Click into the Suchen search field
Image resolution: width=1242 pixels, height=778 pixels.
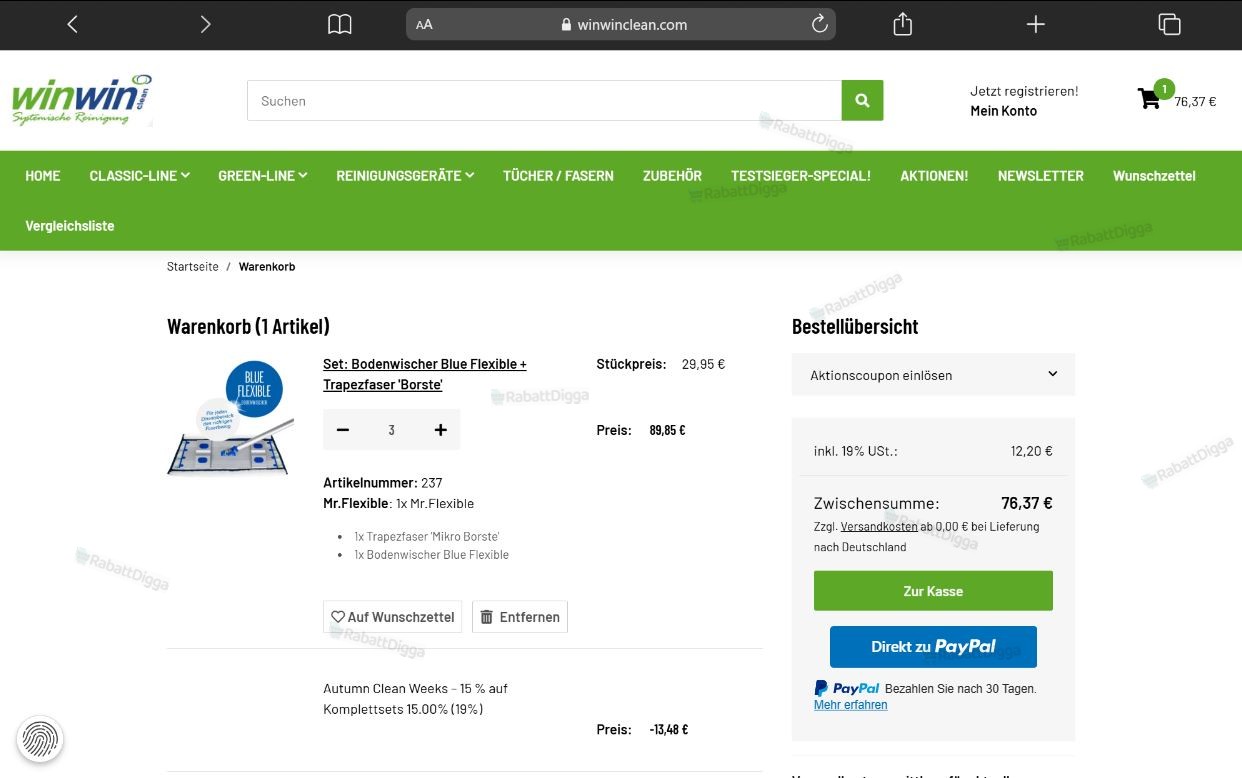point(544,101)
